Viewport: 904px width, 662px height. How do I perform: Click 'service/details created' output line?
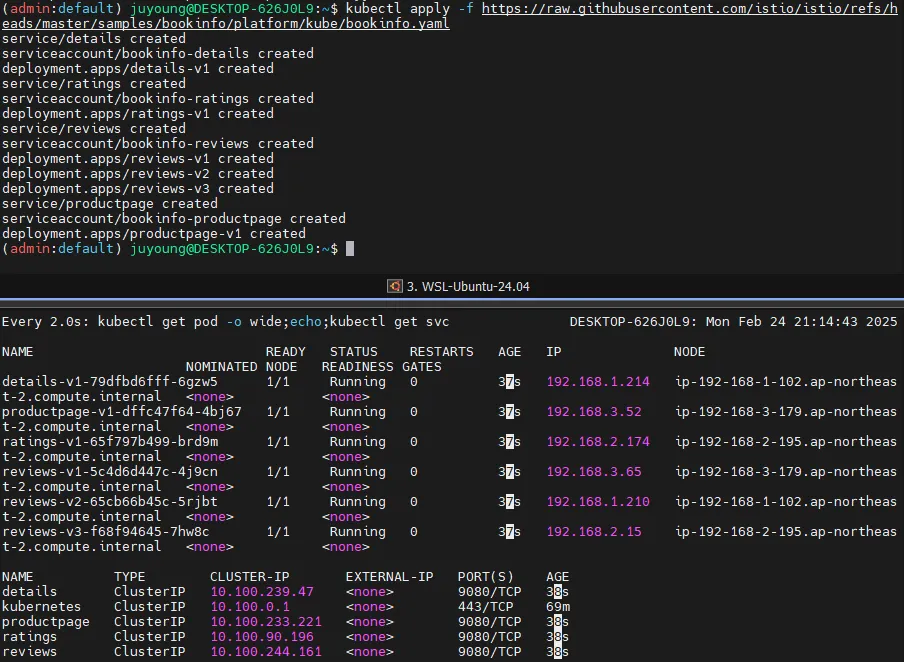tap(94, 39)
